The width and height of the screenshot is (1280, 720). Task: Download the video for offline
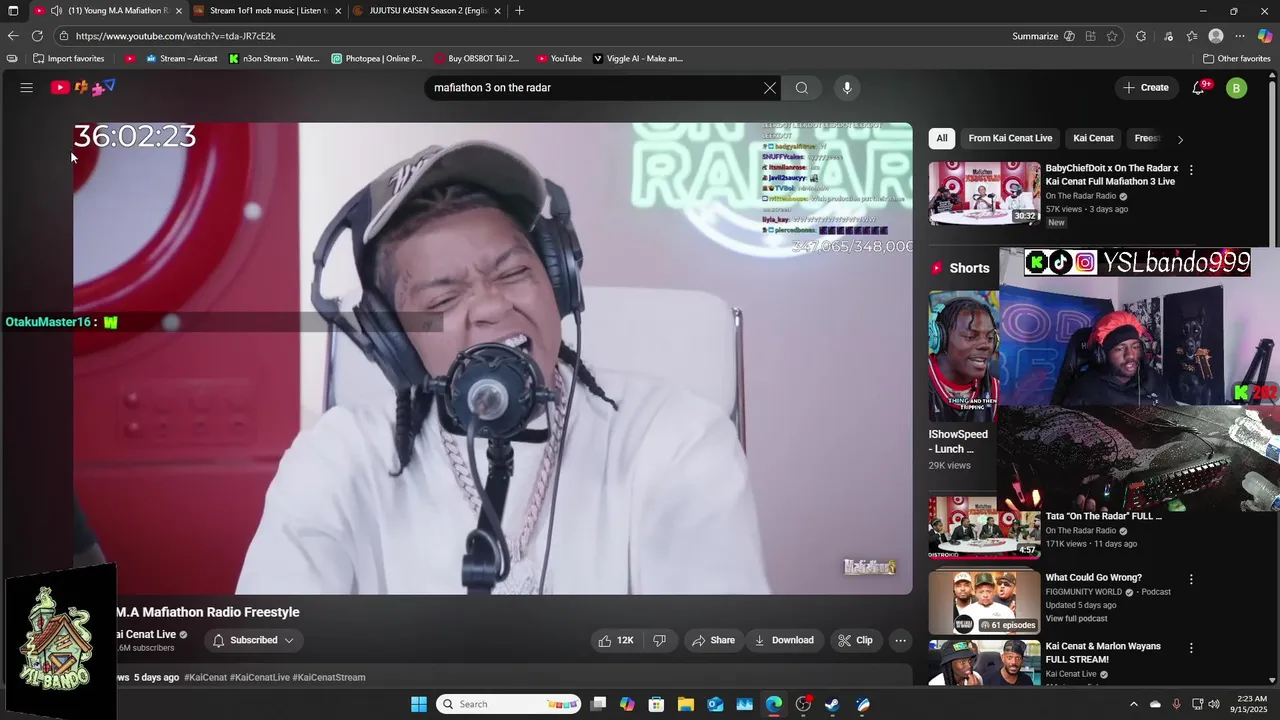[783, 640]
